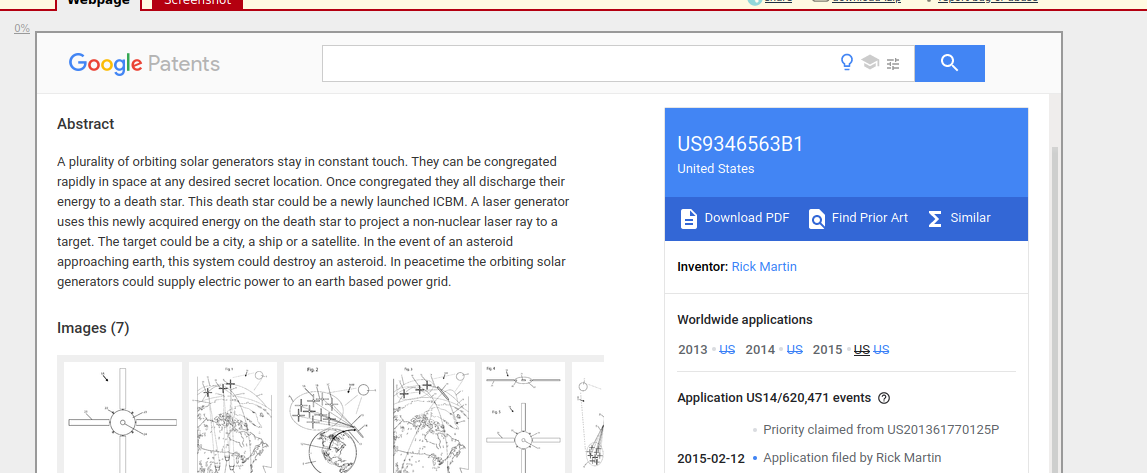Select the patent number US9346563B1
The image size is (1147, 473).
point(740,144)
